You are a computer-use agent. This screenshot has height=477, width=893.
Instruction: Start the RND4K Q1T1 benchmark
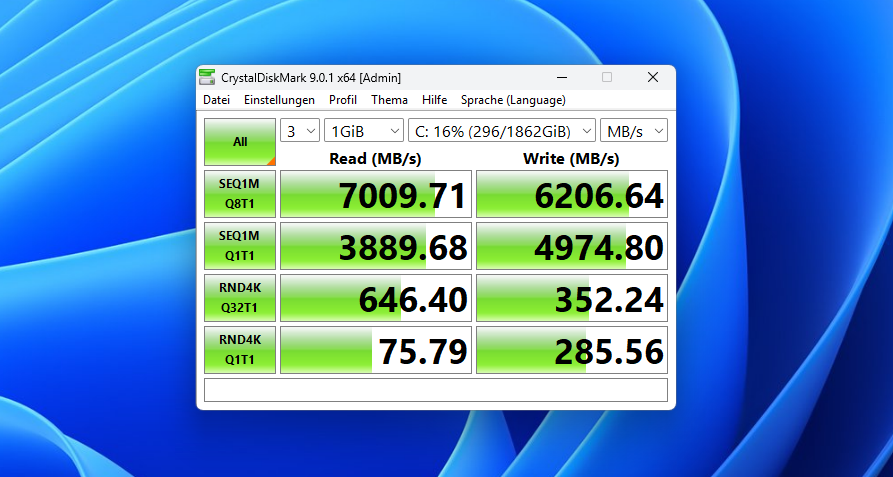click(x=240, y=350)
